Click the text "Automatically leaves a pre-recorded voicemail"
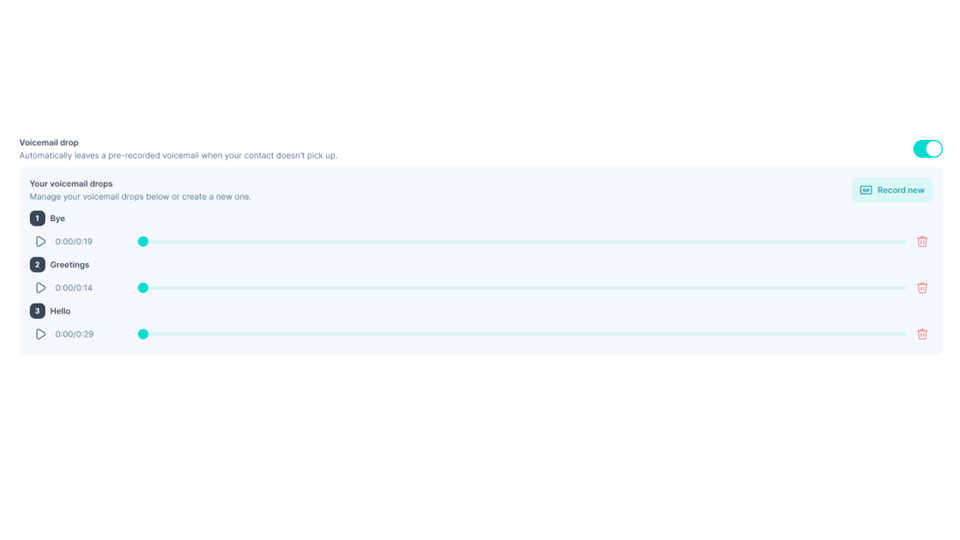The width and height of the screenshot is (960, 540). tap(109, 156)
